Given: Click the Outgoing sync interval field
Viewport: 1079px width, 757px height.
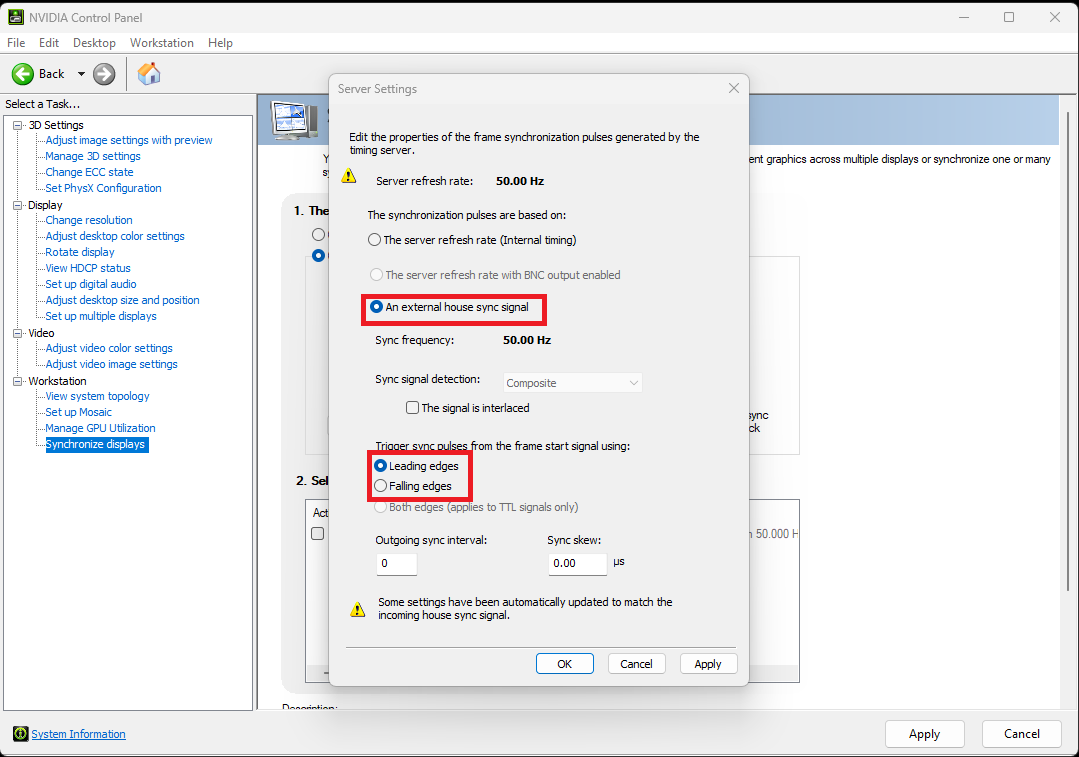Looking at the screenshot, I should (x=397, y=564).
